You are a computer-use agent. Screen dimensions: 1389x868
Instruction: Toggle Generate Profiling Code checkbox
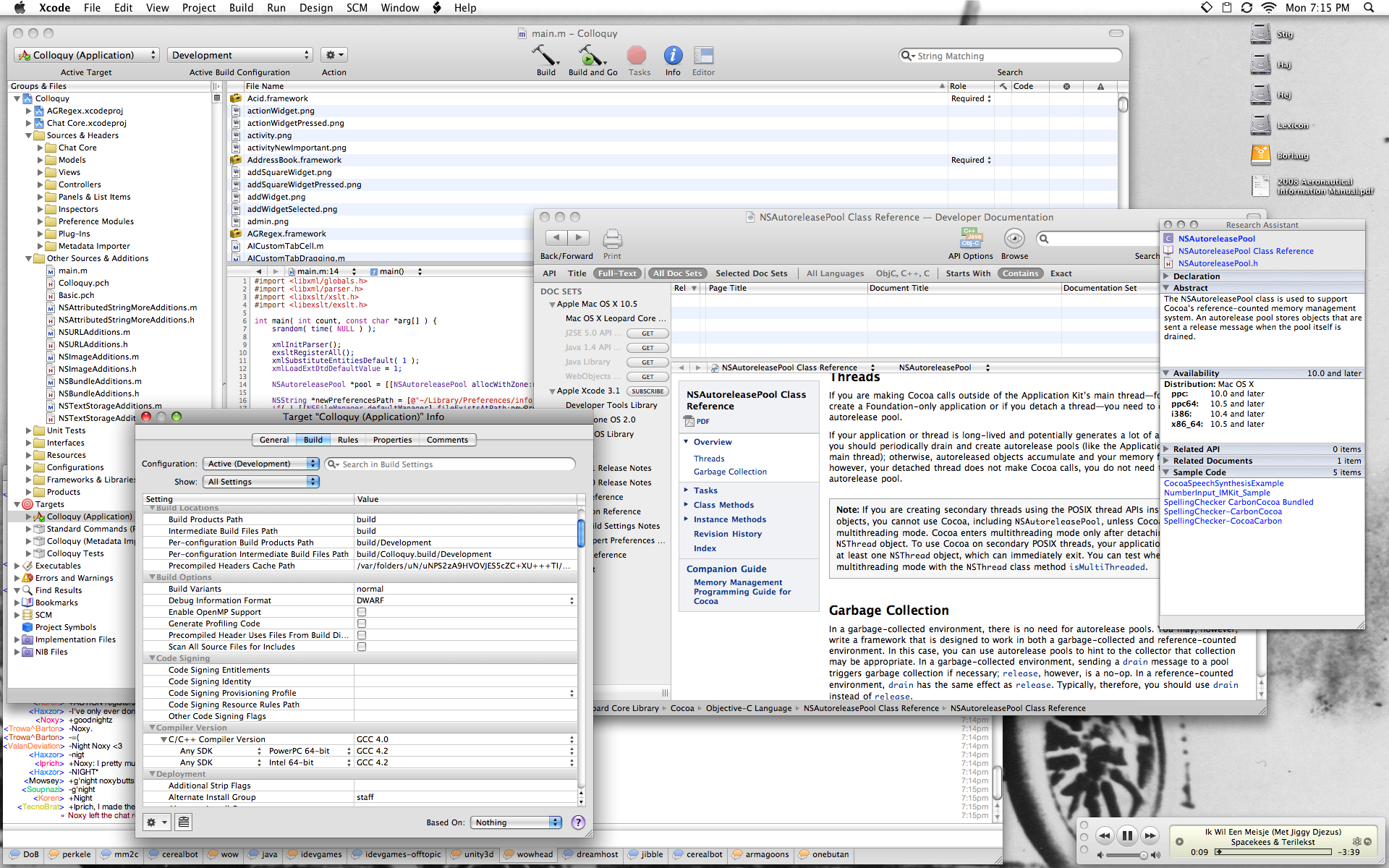click(x=362, y=624)
